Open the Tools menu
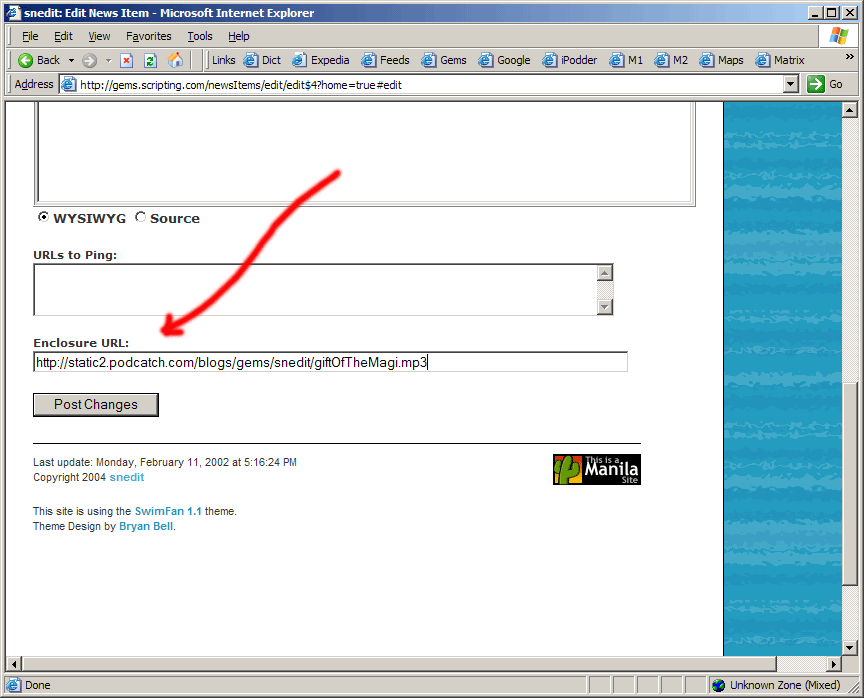864x698 pixels. click(x=200, y=36)
